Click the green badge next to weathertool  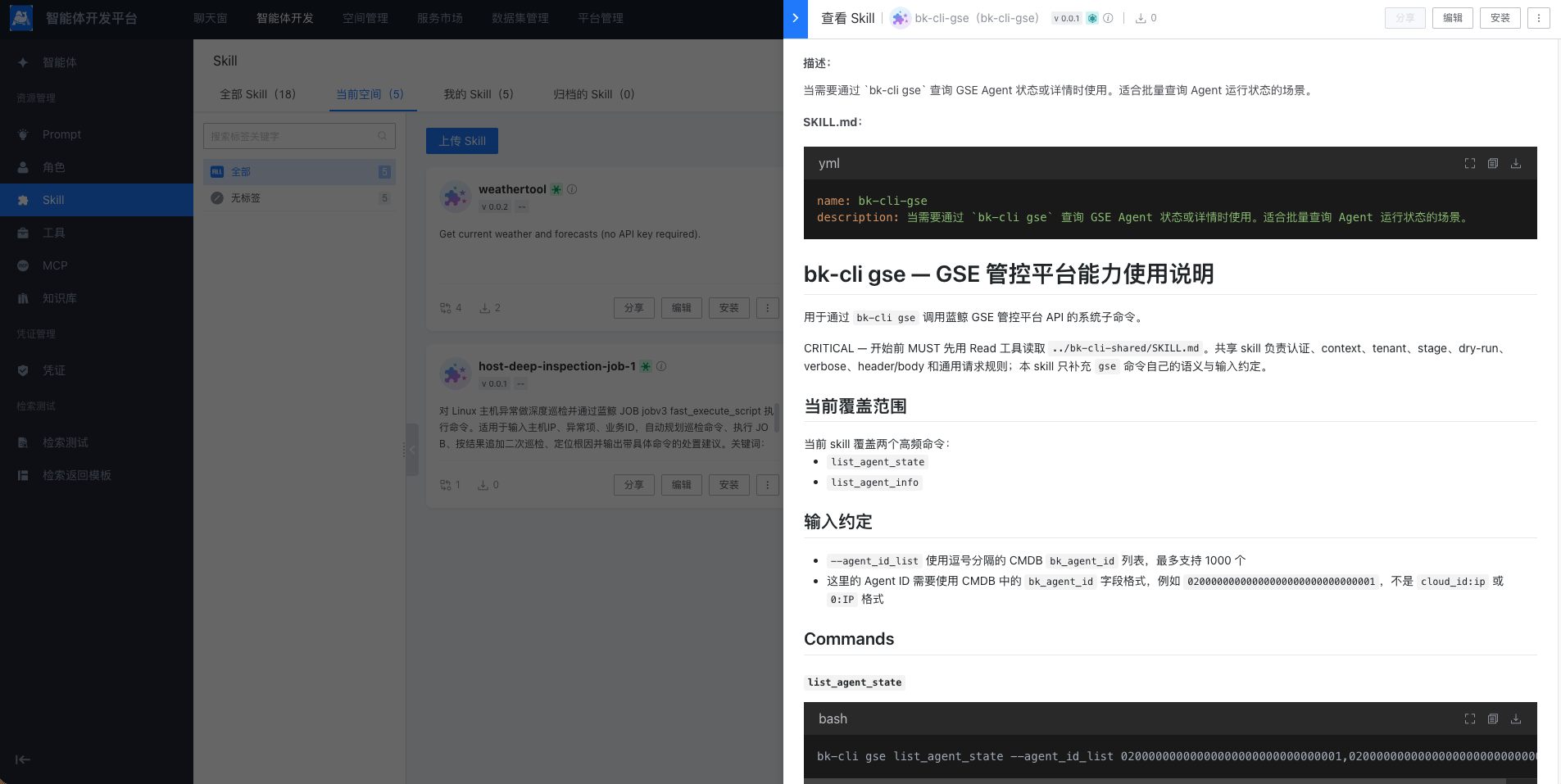556,189
